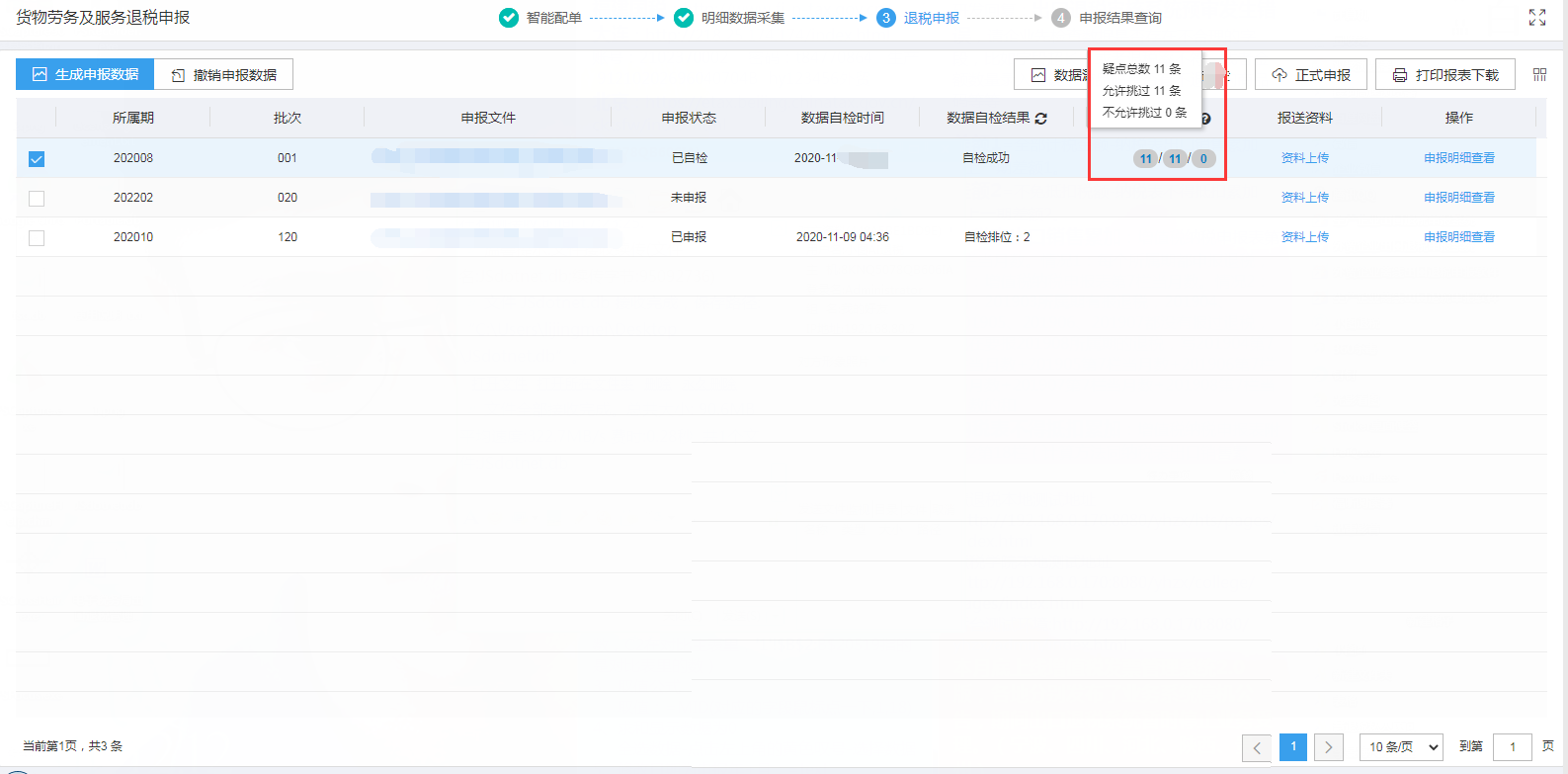Click 数据自检时间 column header
1568x774 pixels.
click(x=843, y=118)
